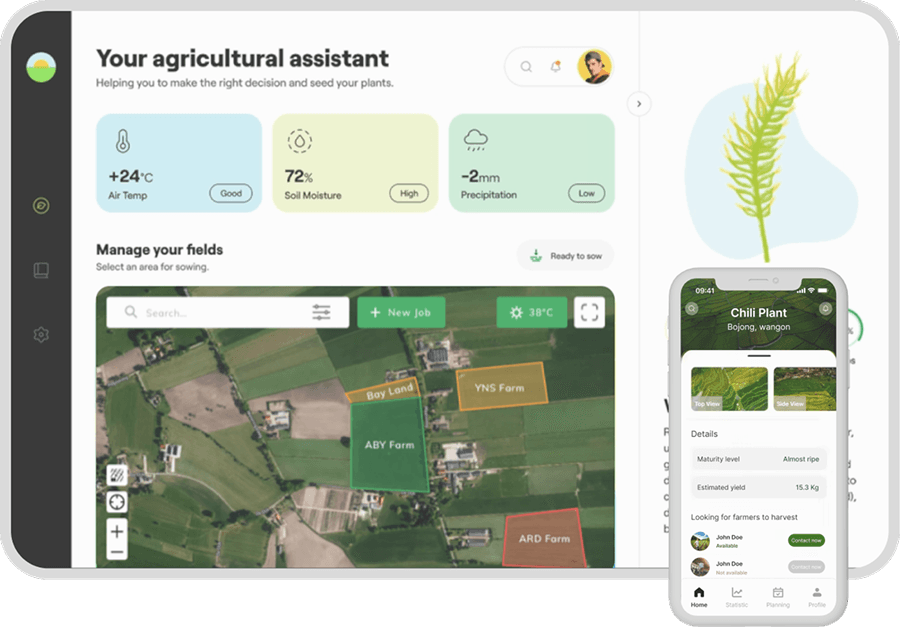The width and height of the screenshot is (900, 630).
Task: Toggle fullscreen map view
Action: coord(589,312)
